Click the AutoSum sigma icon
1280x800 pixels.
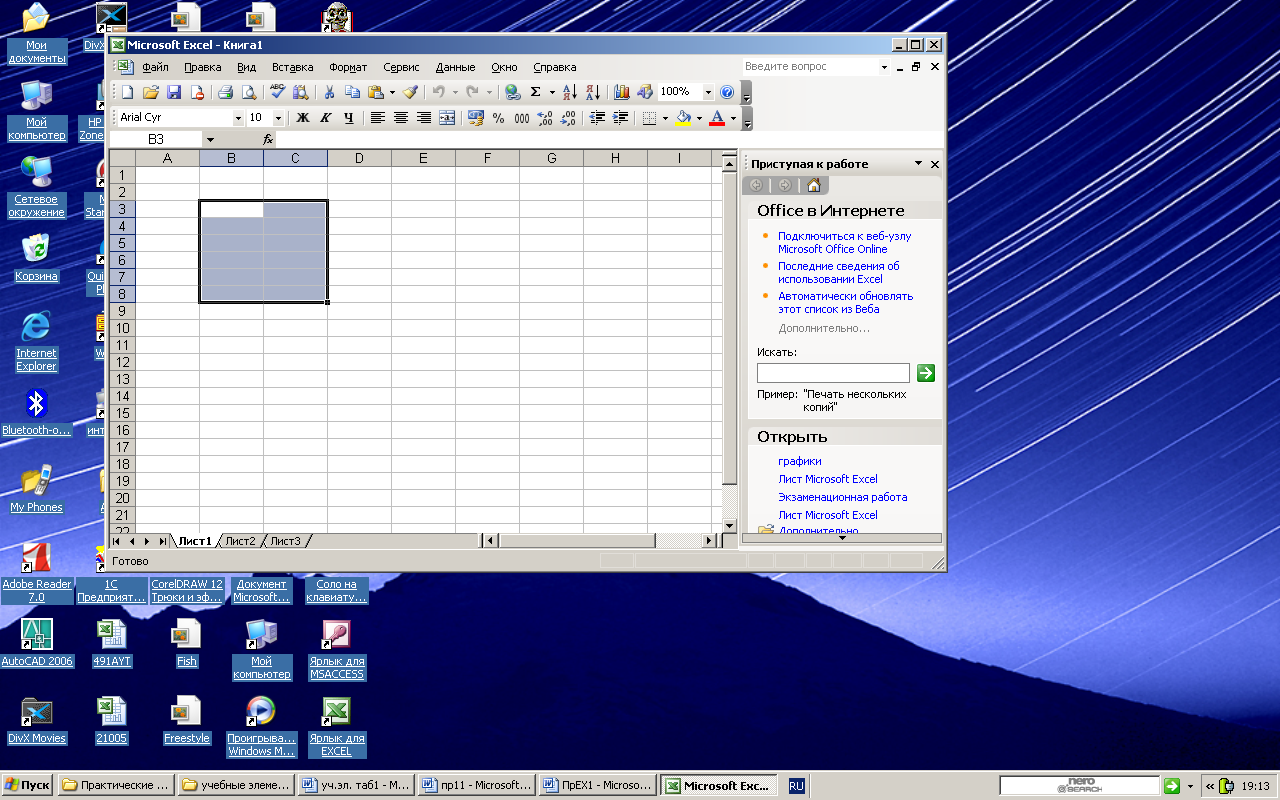535,92
